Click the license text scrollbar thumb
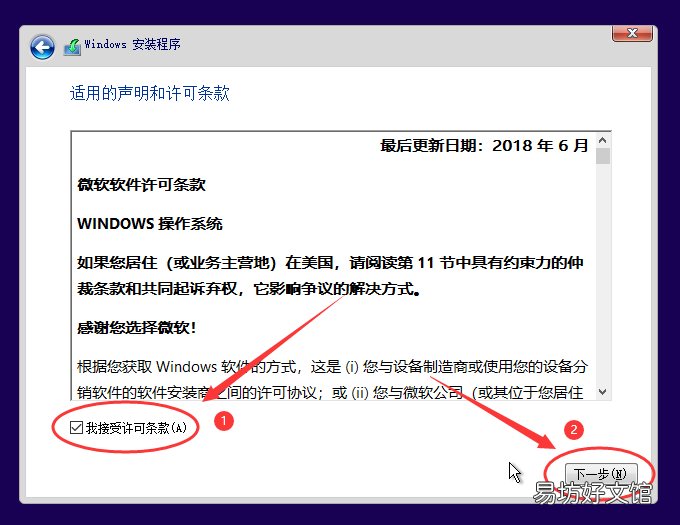The image size is (680, 525). click(602, 156)
